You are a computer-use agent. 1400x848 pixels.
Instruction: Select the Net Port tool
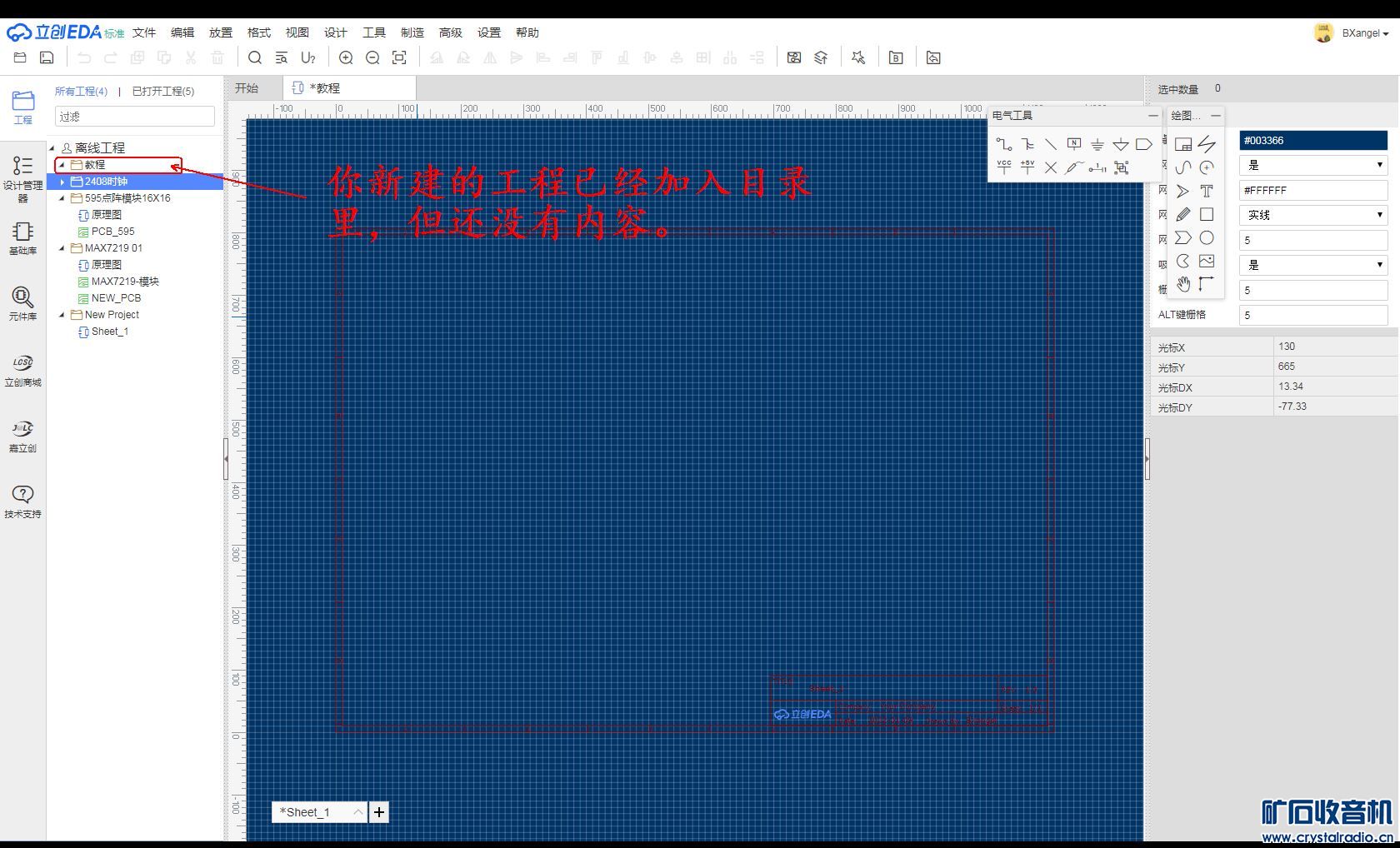pyautogui.click(x=1144, y=144)
